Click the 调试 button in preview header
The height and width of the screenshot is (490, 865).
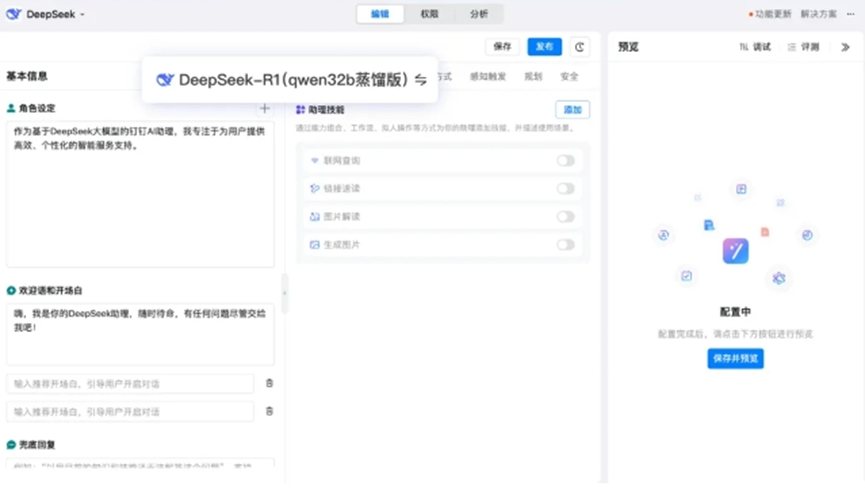tap(755, 47)
